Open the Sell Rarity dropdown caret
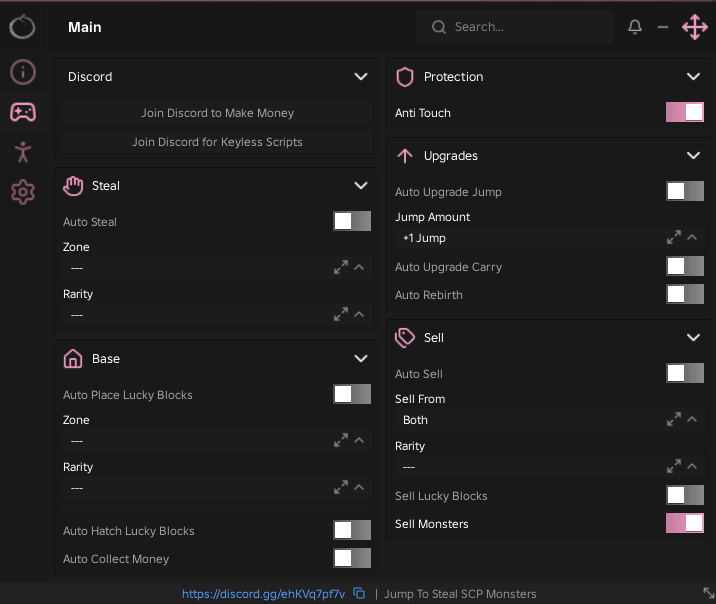Image resolution: width=716 pixels, height=604 pixels. [x=692, y=467]
